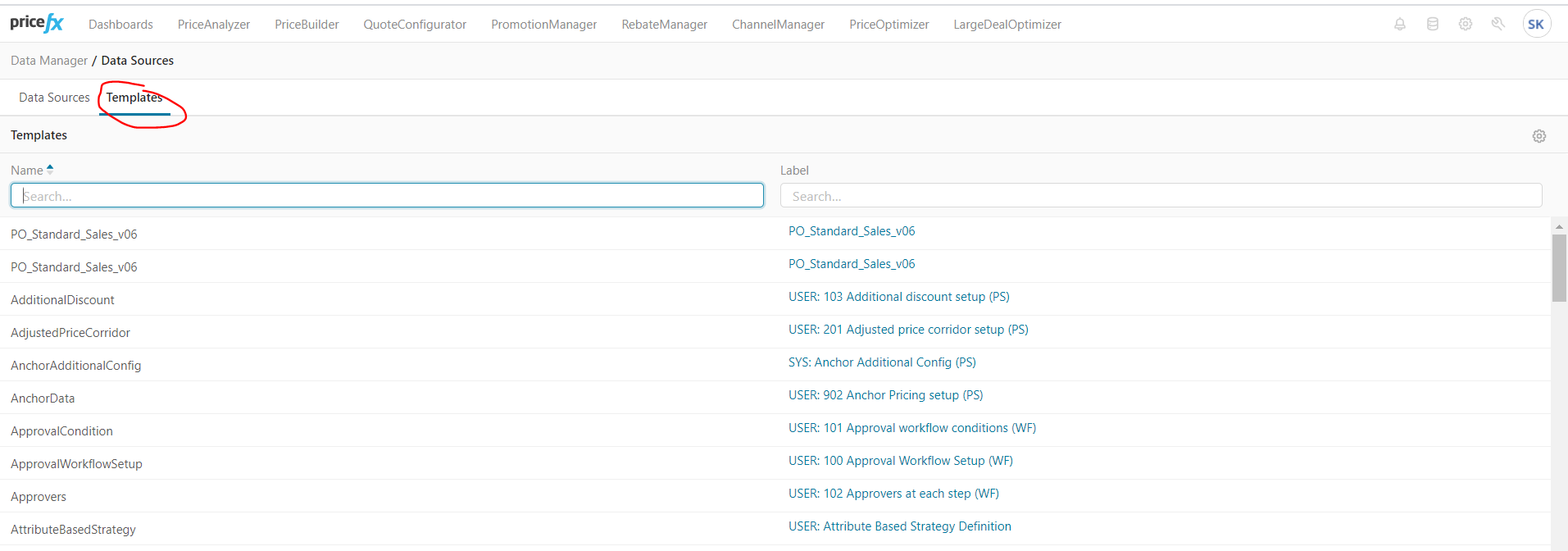
Task: Switch to the Data Sources tab
Action: point(54,98)
